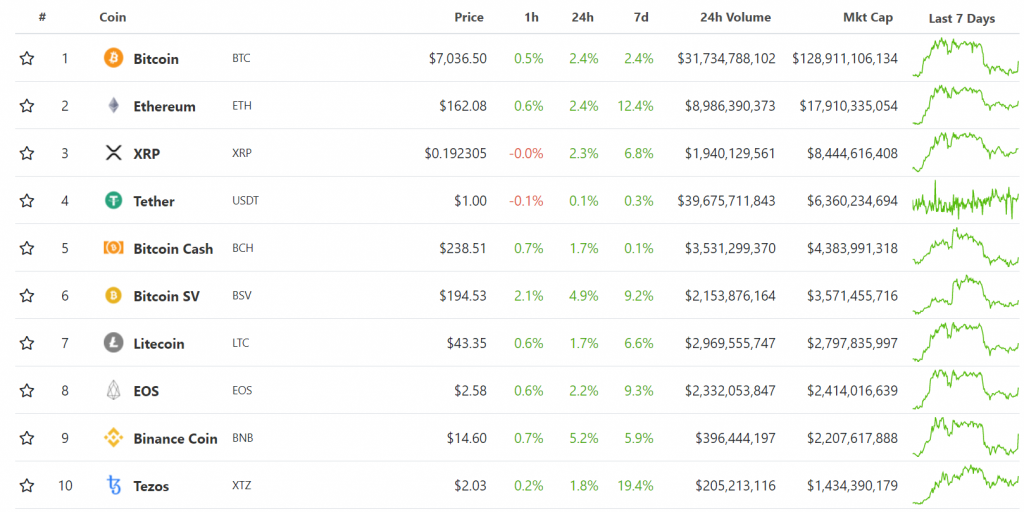Click the Bitcoin orange logo icon
The height and width of the screenshot is (512, 1024).
[114, 58]
